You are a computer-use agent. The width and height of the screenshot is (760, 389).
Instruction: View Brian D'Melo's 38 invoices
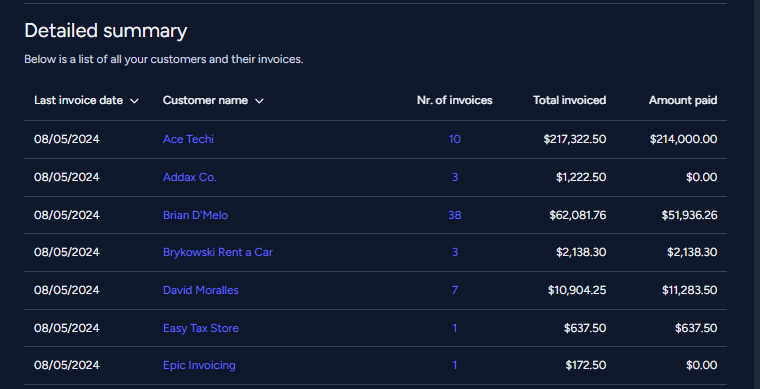(x=455, y=215)
